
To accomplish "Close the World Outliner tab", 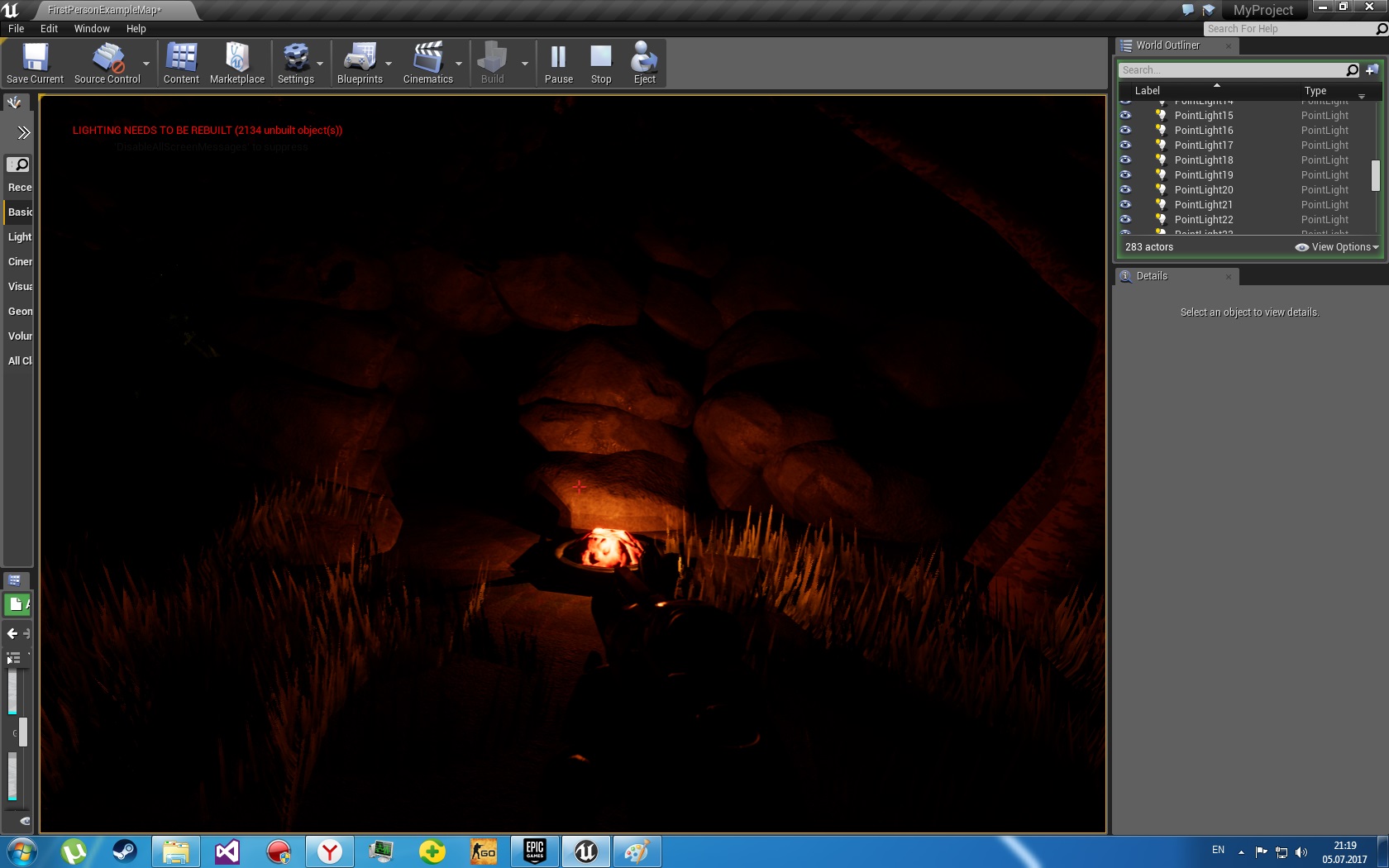I will point(1229,46).
